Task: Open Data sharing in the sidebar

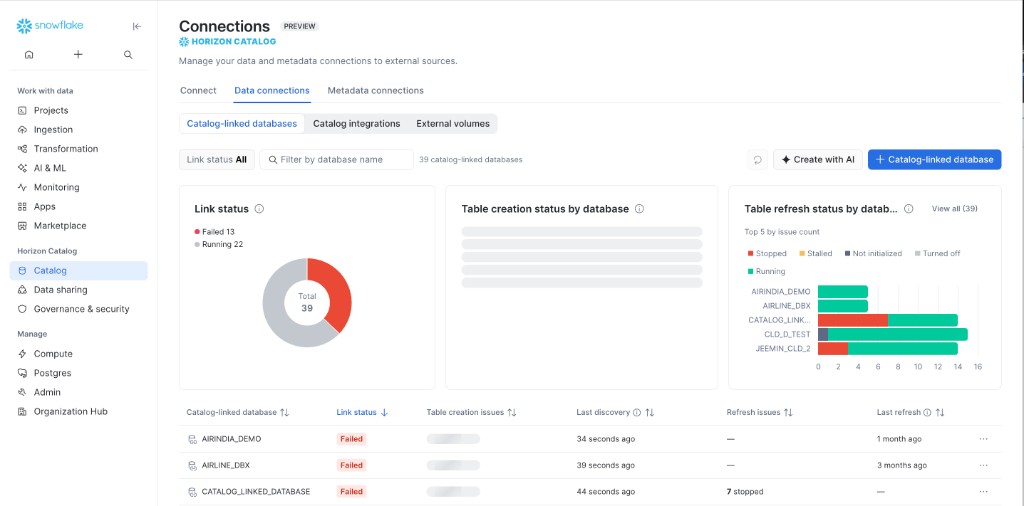Action: (78, 290)
